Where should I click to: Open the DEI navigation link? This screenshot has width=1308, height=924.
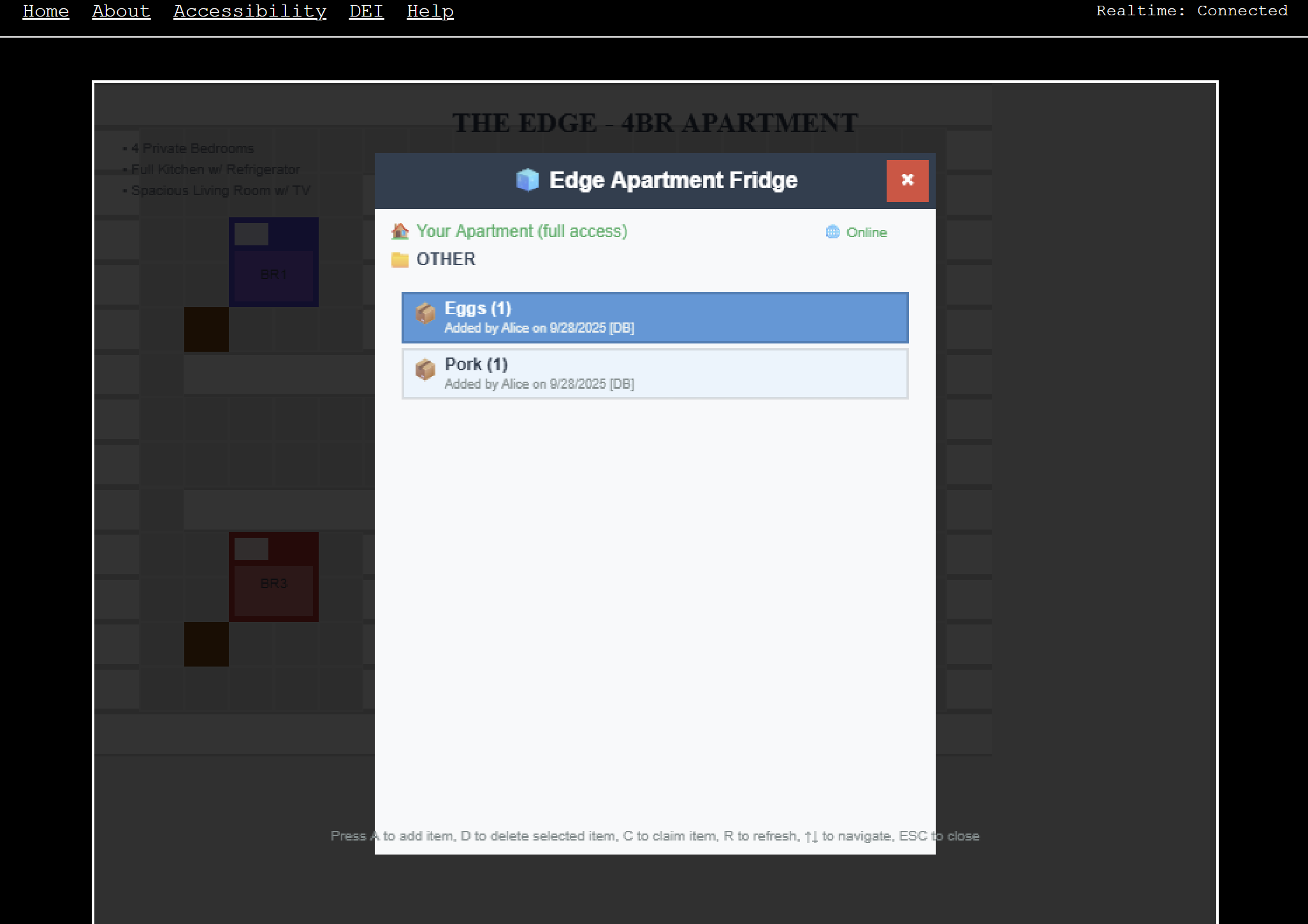tap(367, 11)
